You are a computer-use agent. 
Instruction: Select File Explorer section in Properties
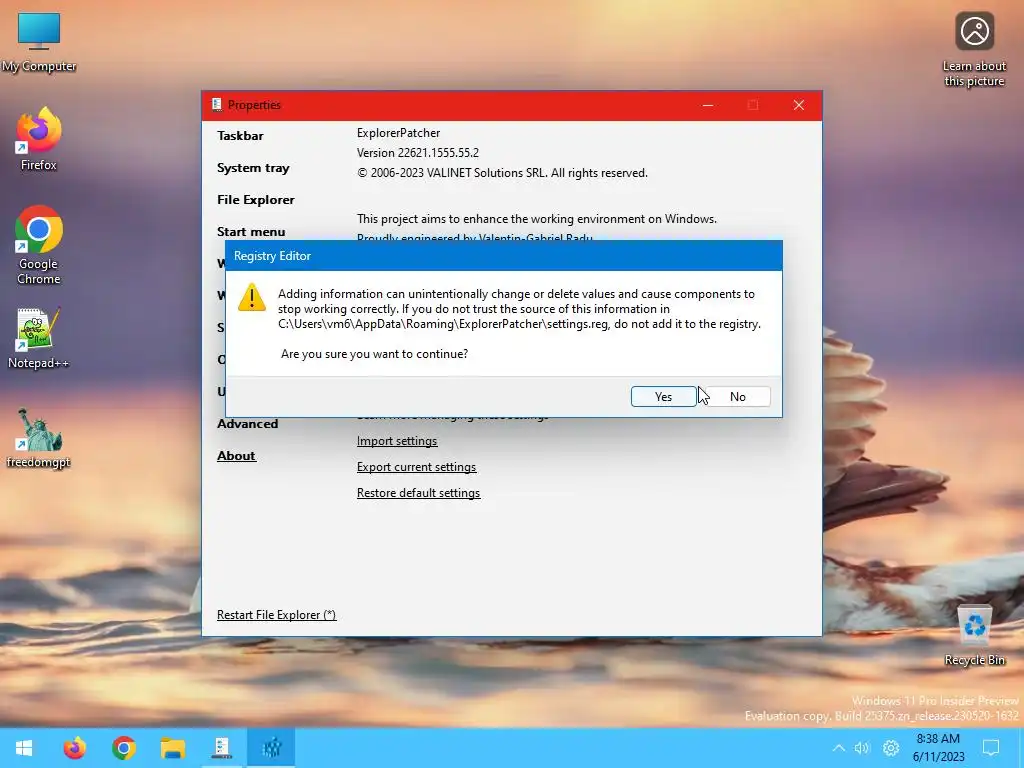point(256,200)
